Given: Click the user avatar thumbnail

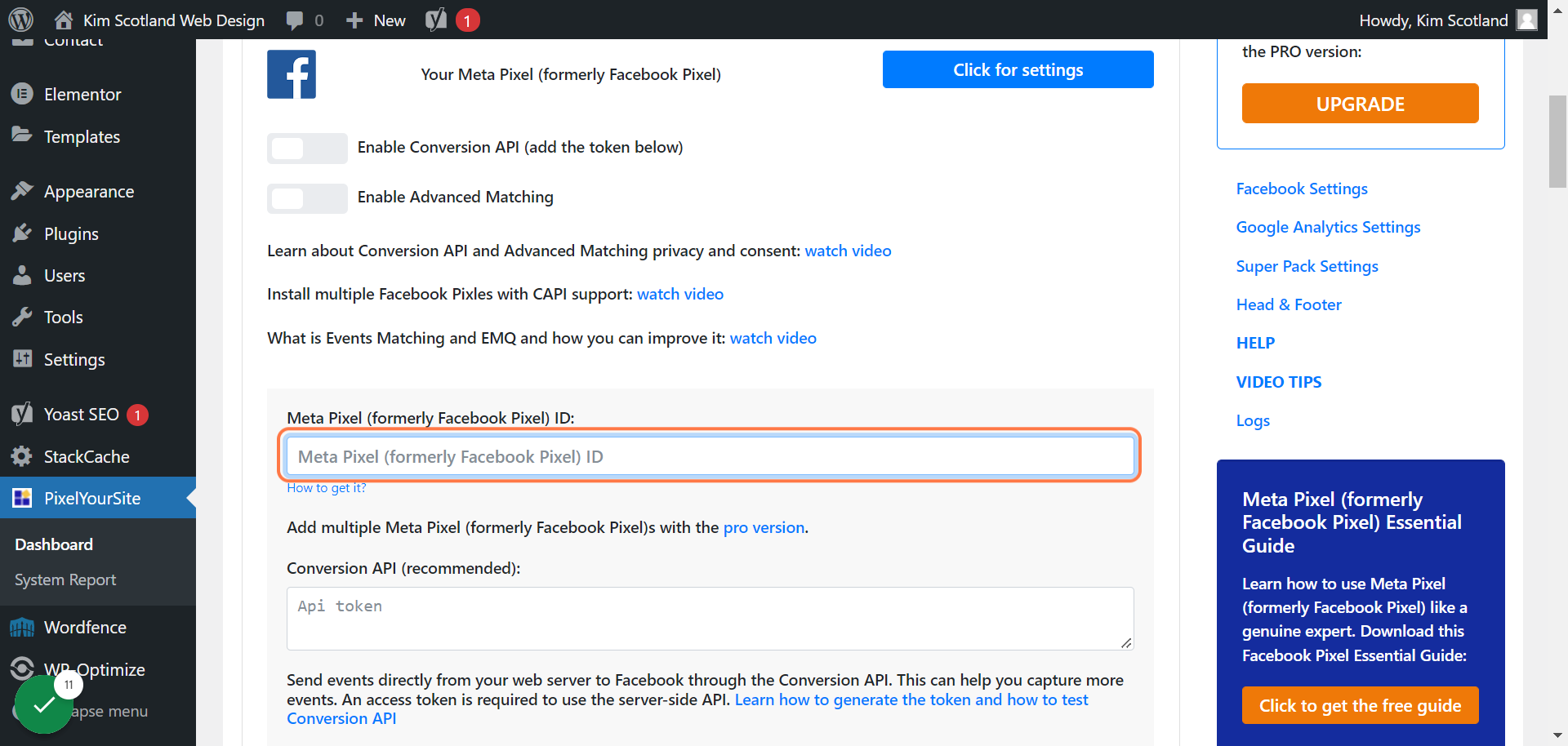Looking at the screenshot, I should click(1526, 20).
